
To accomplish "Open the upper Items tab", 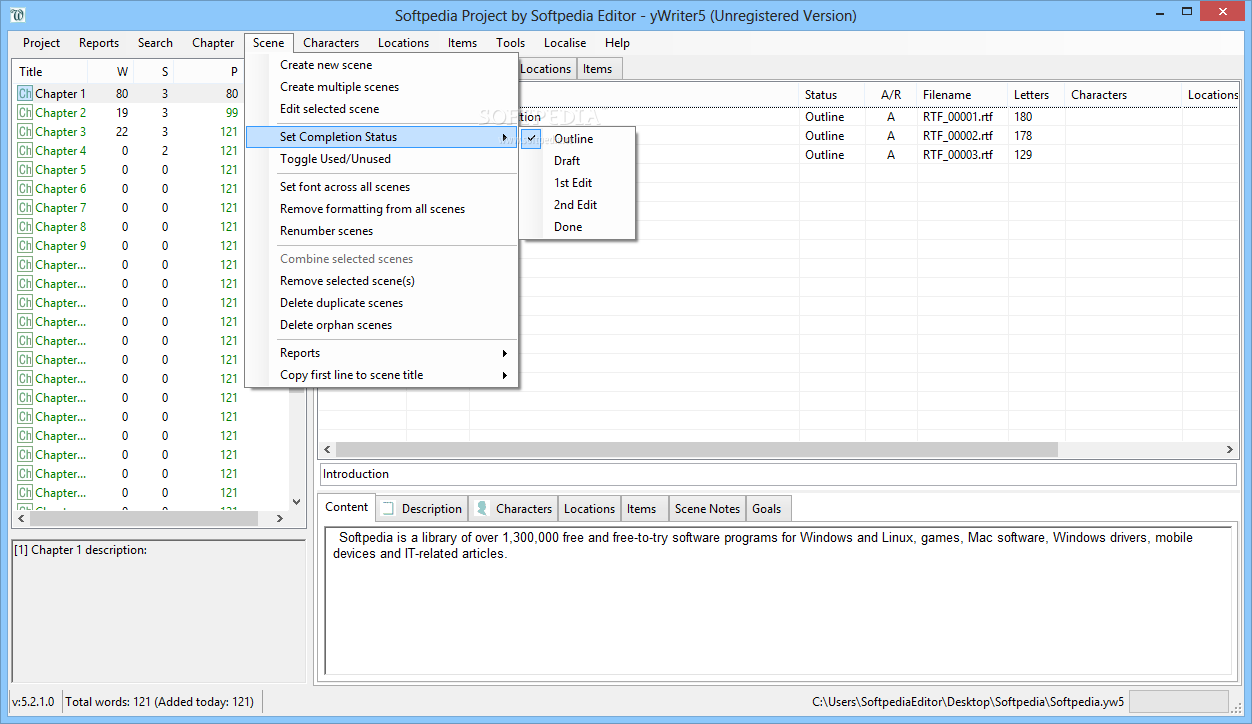I will coord(598,69).
